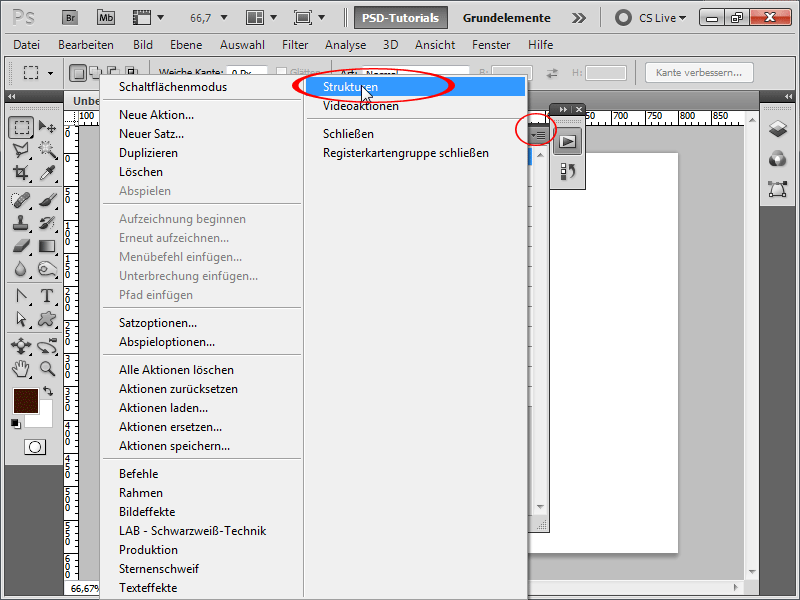Select the Crop tool
The width and height of the screenshot is (800, 600).
(x=21, y=172)
